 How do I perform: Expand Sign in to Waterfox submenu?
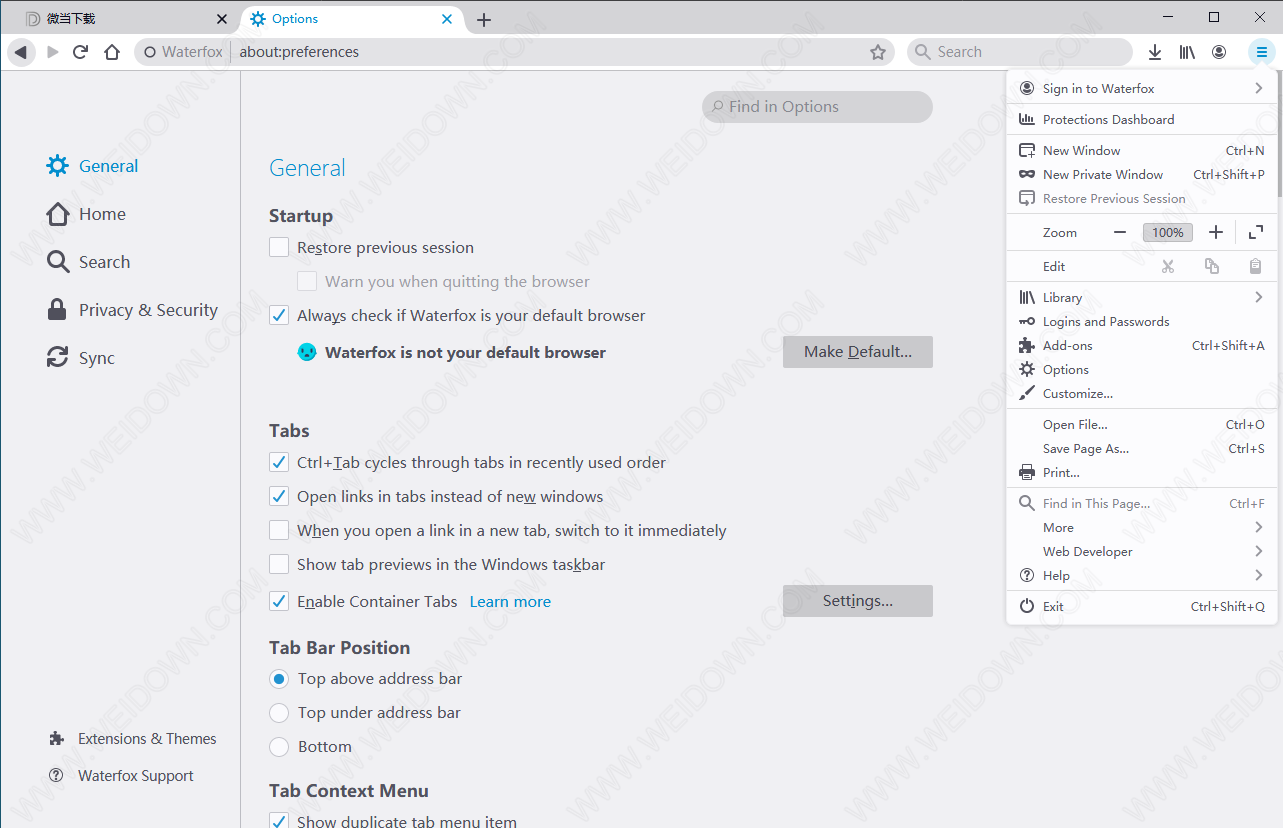click(x=1142, y=88)
